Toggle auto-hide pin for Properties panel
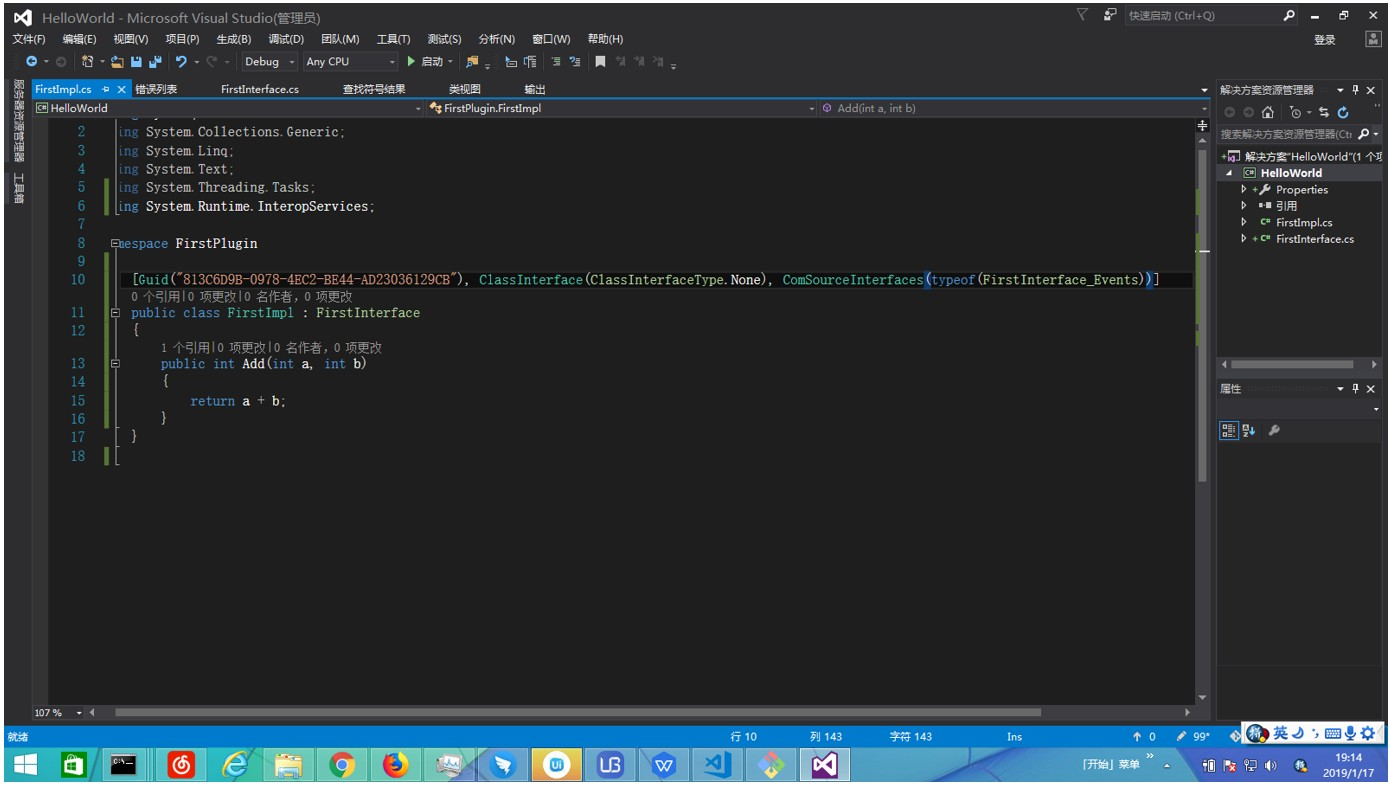The width and height of the screenshot is (1390, 785). coord(1356,389)
